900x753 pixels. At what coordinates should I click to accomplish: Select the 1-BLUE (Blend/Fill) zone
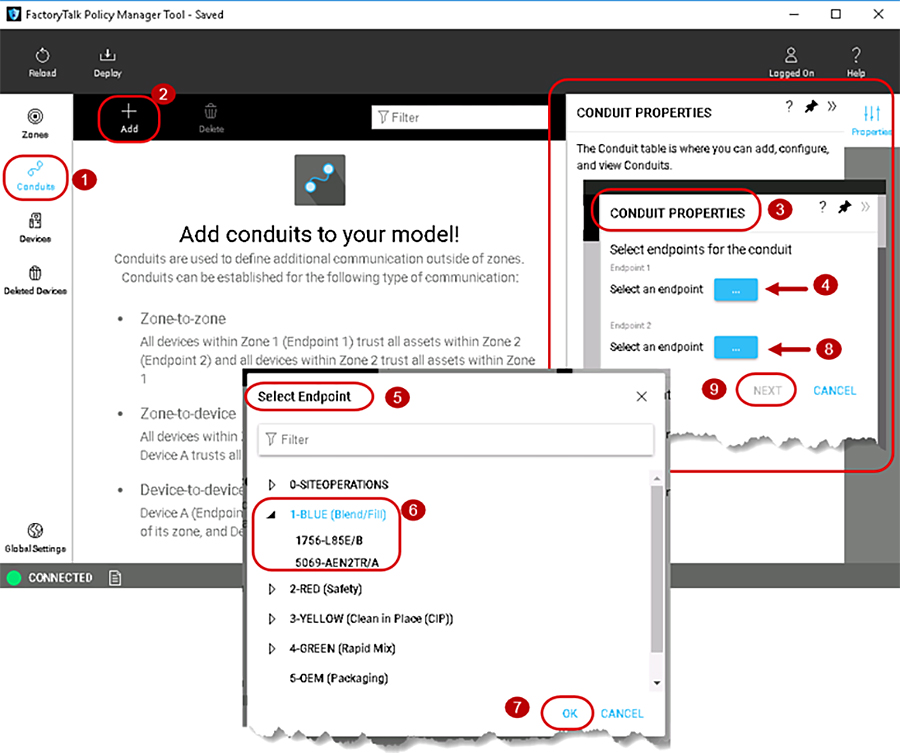click(338, 515)
